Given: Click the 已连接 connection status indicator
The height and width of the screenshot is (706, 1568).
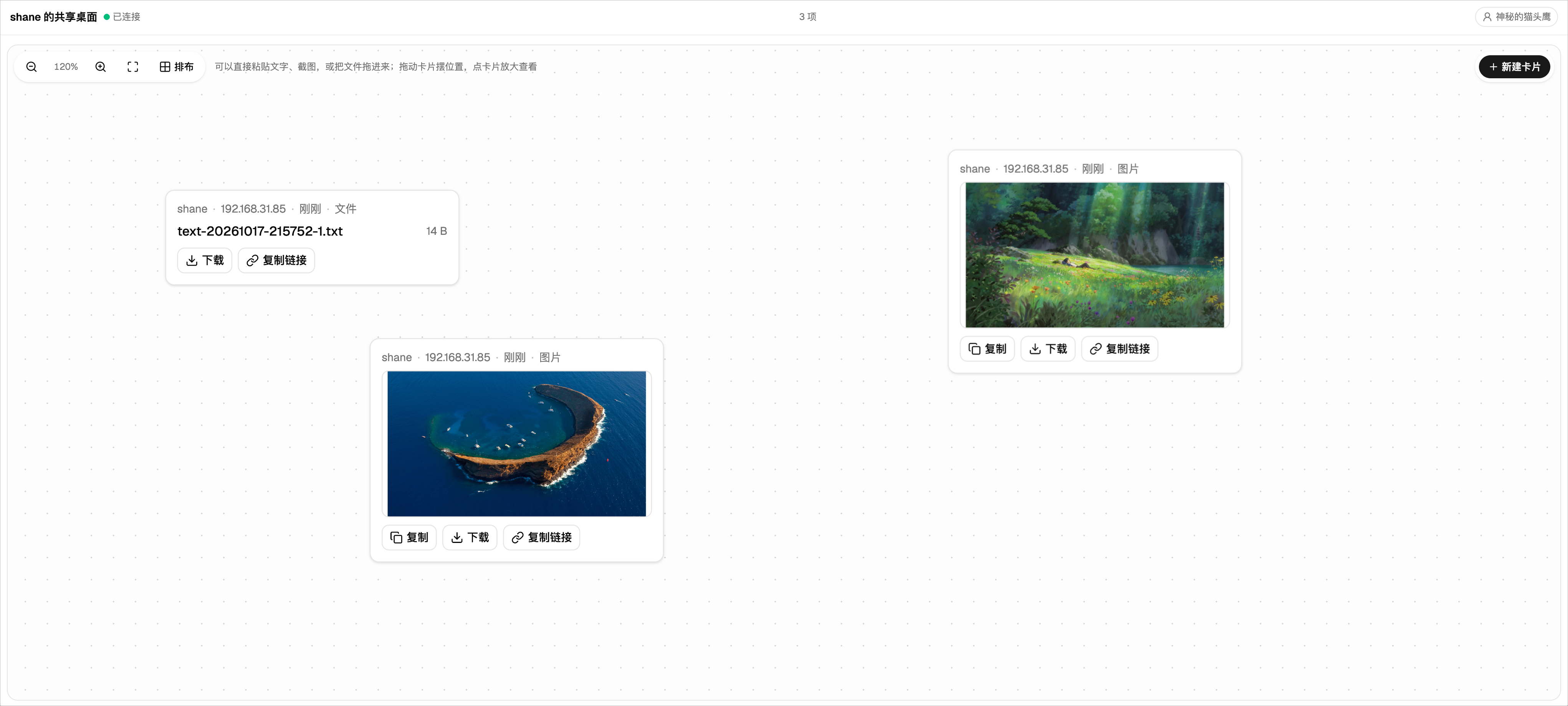Looking at the screenshot, I should point(122,17).
